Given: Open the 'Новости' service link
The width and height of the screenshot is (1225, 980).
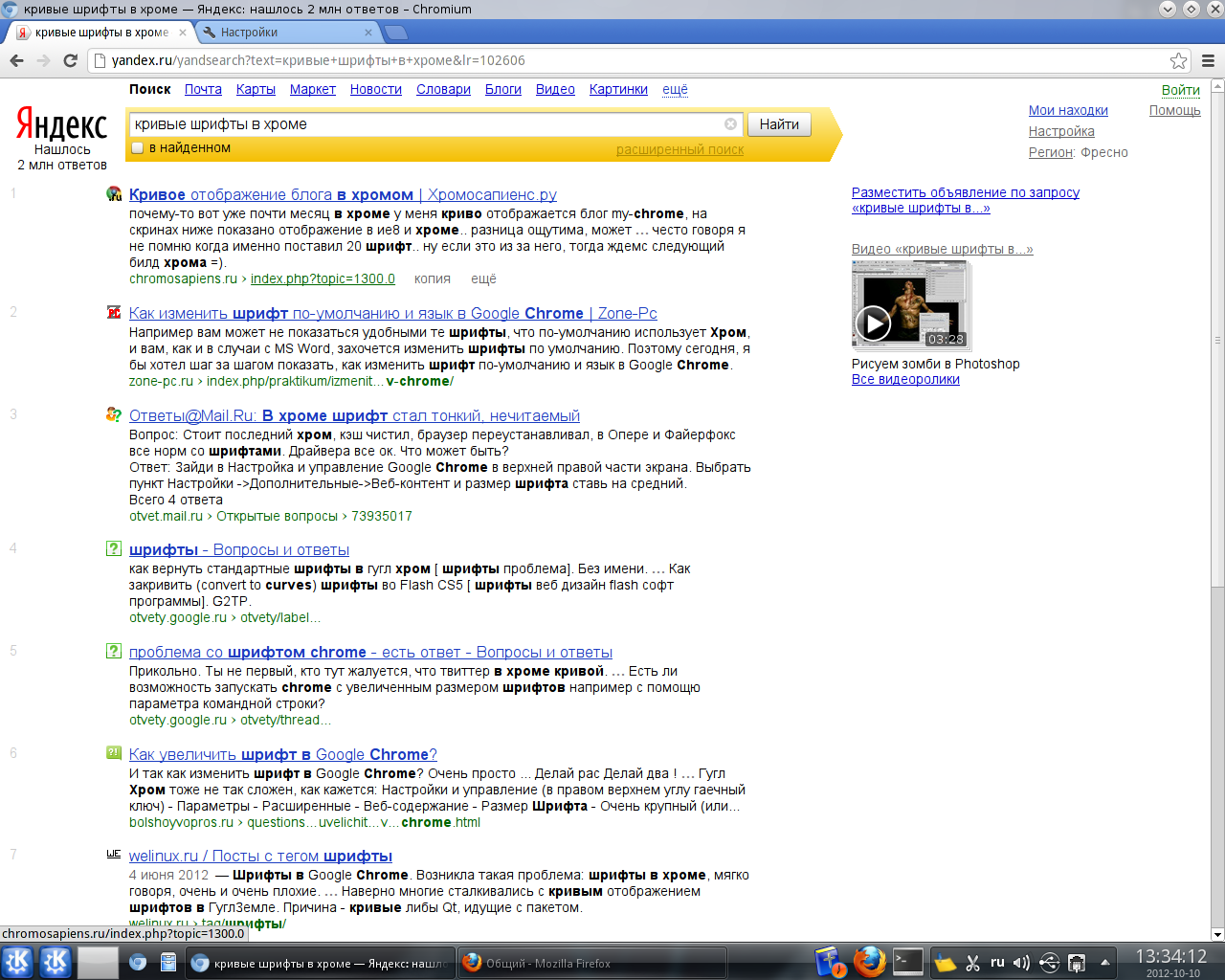Looking at the screenshot, I should click(x=376, y=89).
